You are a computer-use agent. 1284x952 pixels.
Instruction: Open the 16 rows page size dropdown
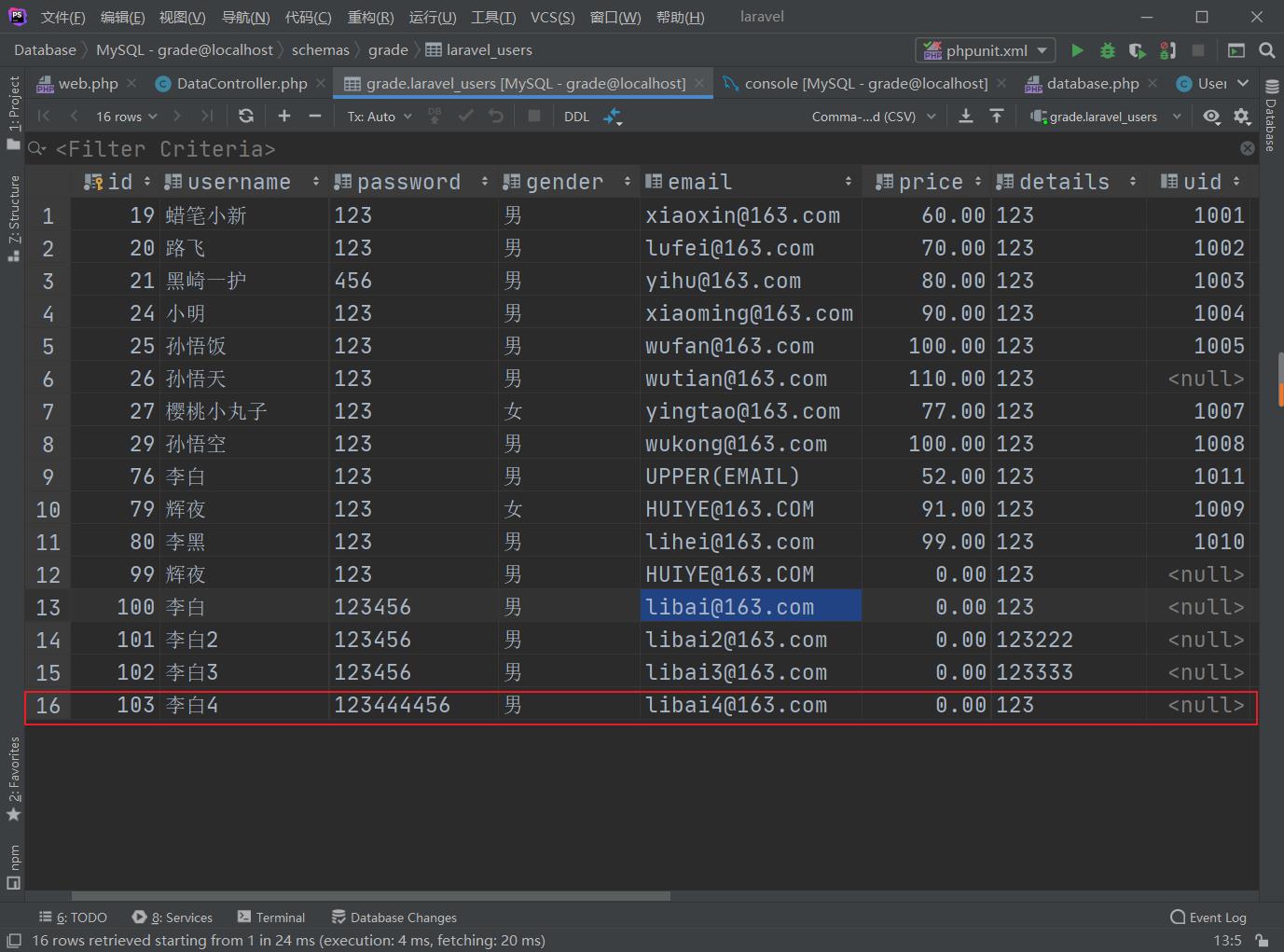pyautogui.click(x=127, y=117)
